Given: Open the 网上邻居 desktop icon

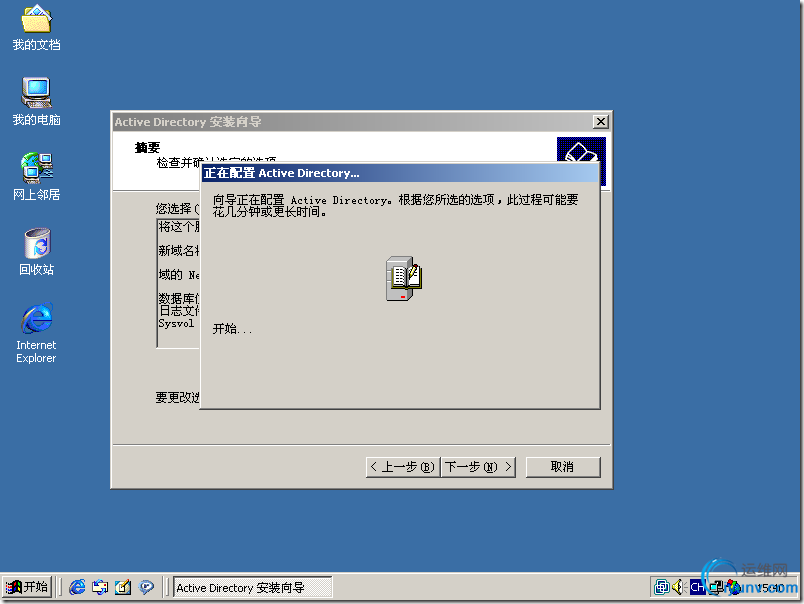Looking at the screenshot, I should (36, 177).
